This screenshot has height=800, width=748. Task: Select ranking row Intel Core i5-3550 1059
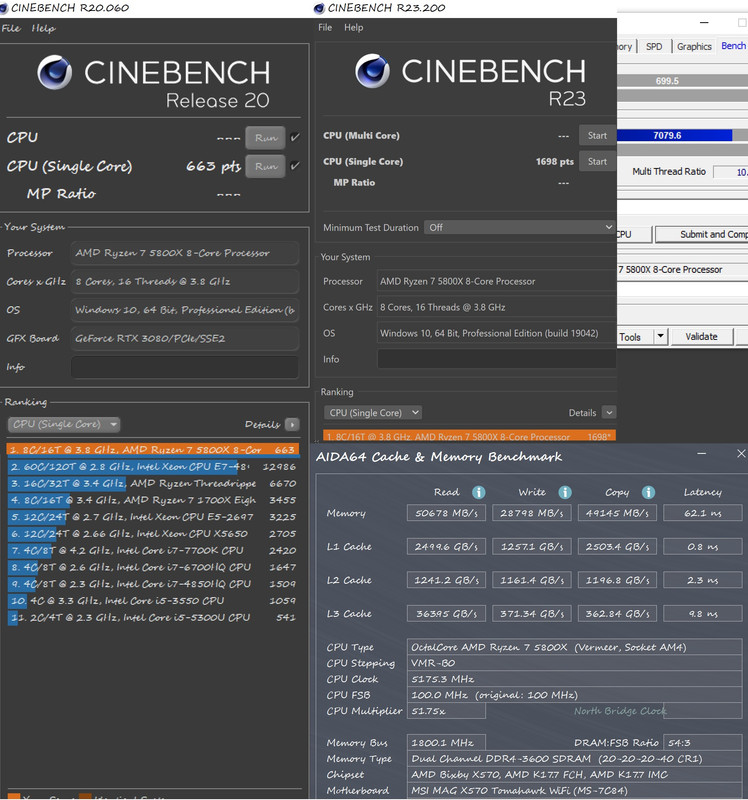[x=153, y=601]
